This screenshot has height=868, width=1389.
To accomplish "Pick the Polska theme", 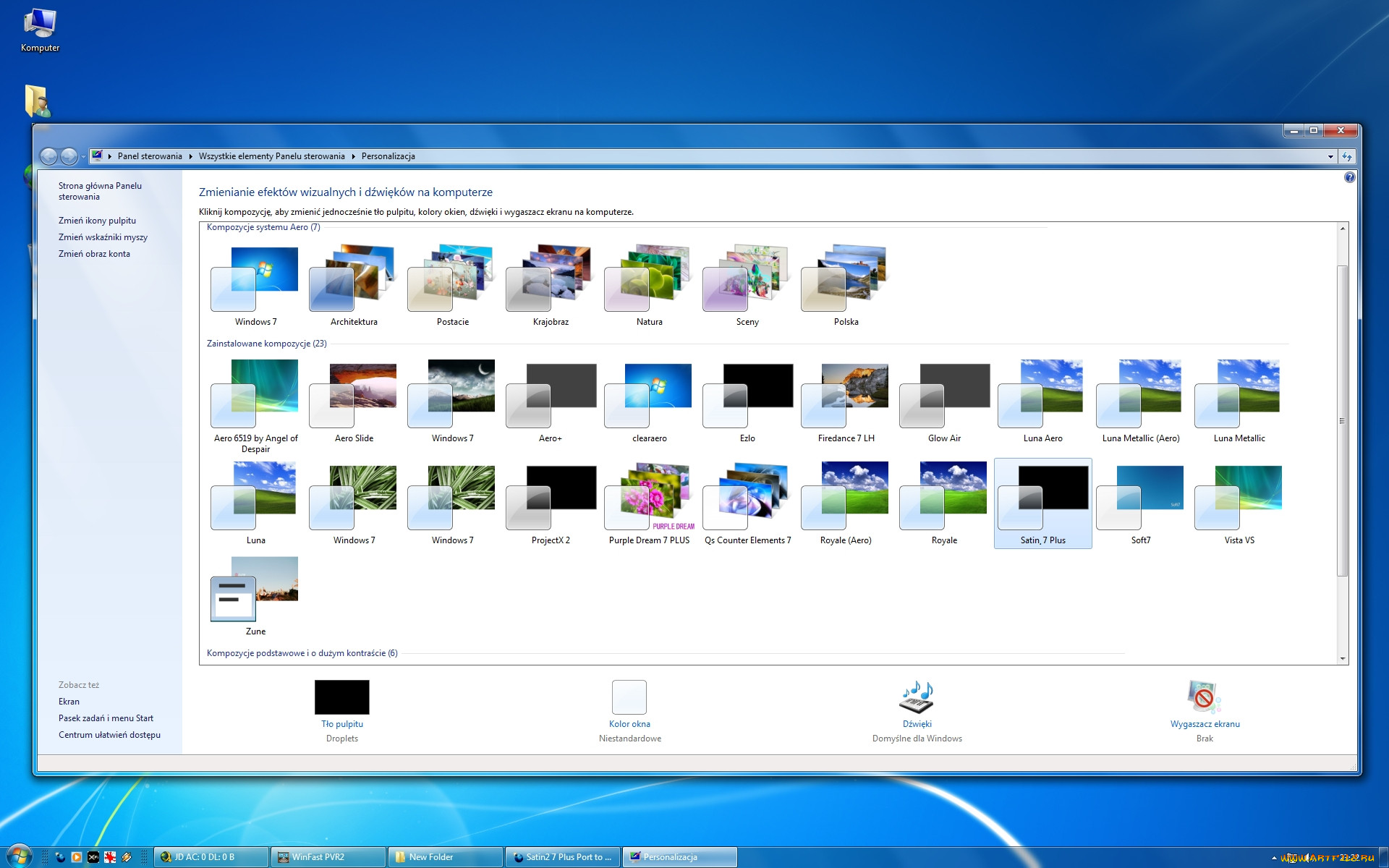I will [x=846, y=285].
